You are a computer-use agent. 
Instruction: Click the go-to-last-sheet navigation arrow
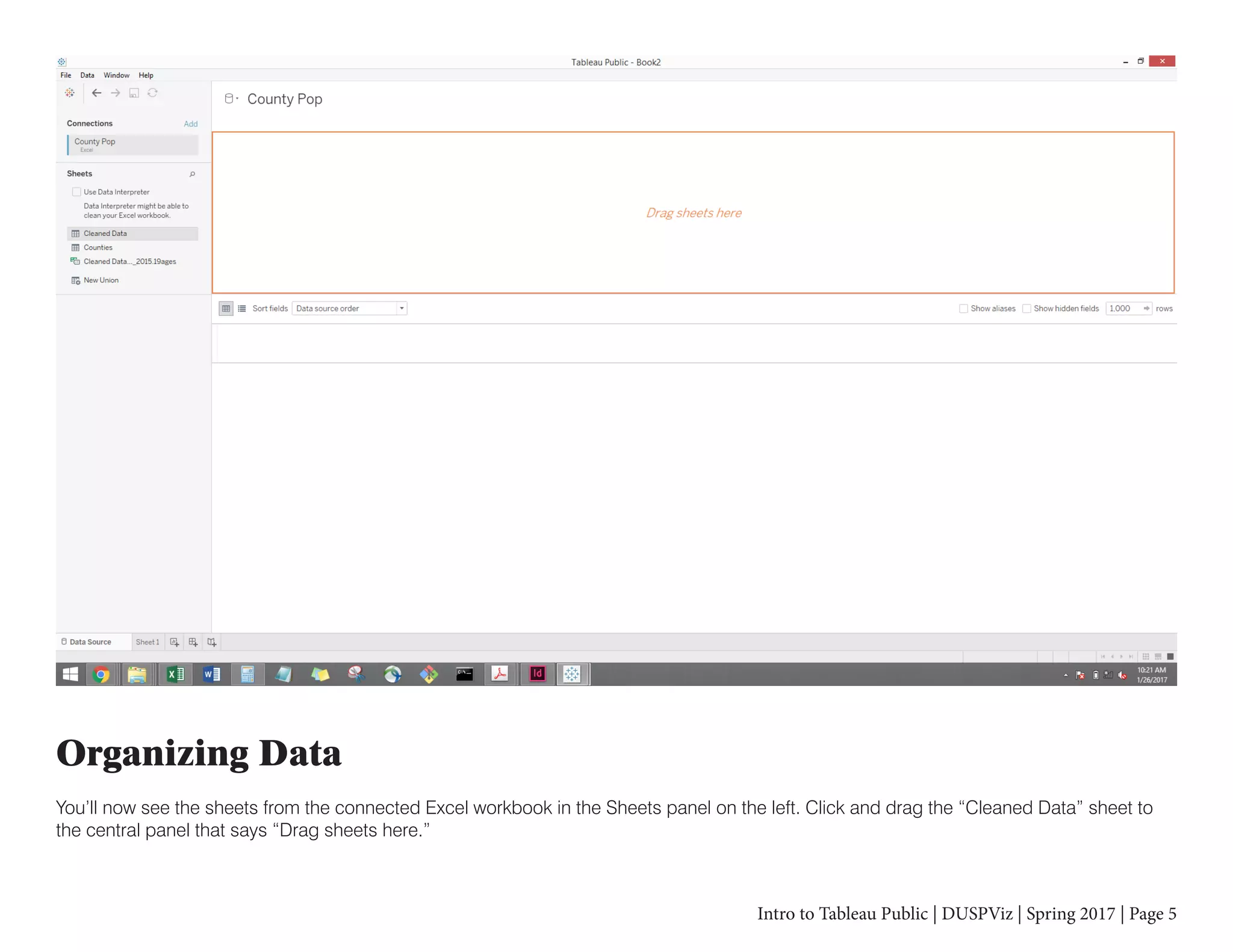point(1131,657)
